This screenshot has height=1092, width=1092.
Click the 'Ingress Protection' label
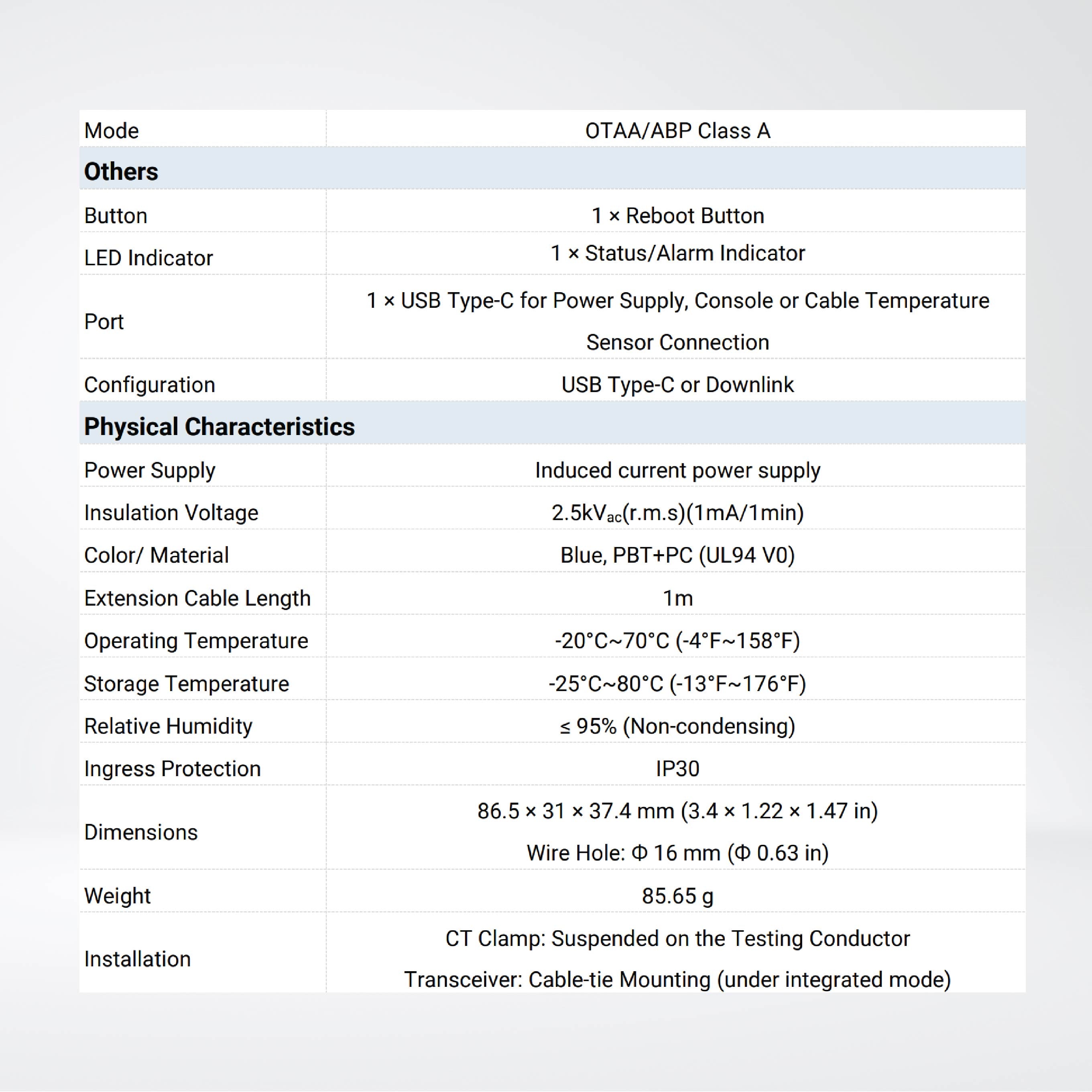coord(173,769)
